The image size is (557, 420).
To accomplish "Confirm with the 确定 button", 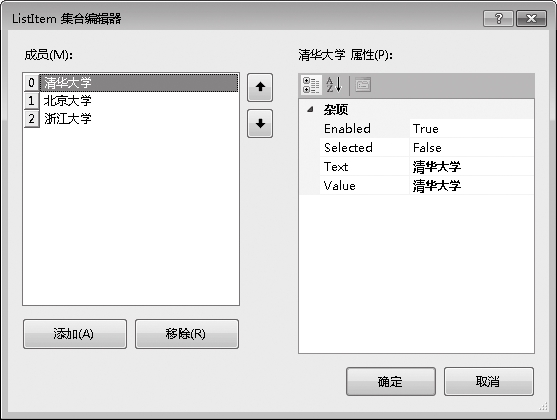I will (x=391, y=382).
